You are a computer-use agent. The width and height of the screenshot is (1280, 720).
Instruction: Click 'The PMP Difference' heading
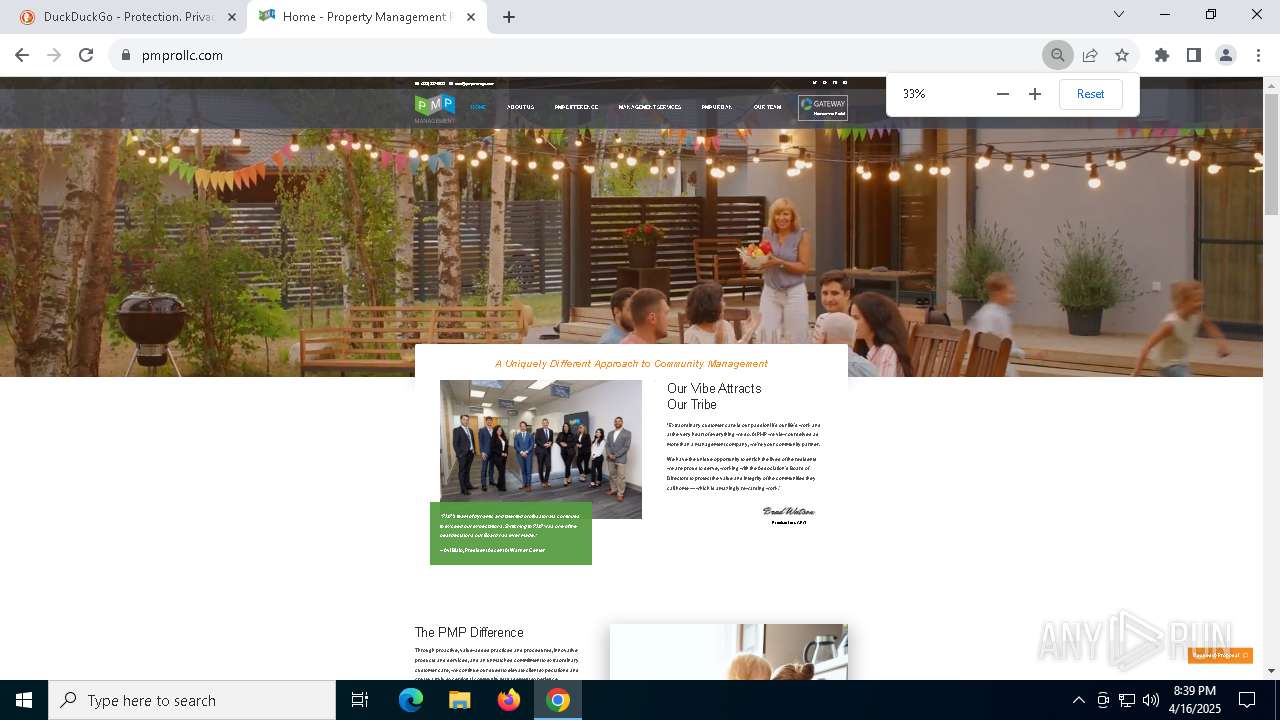(469, 633)
